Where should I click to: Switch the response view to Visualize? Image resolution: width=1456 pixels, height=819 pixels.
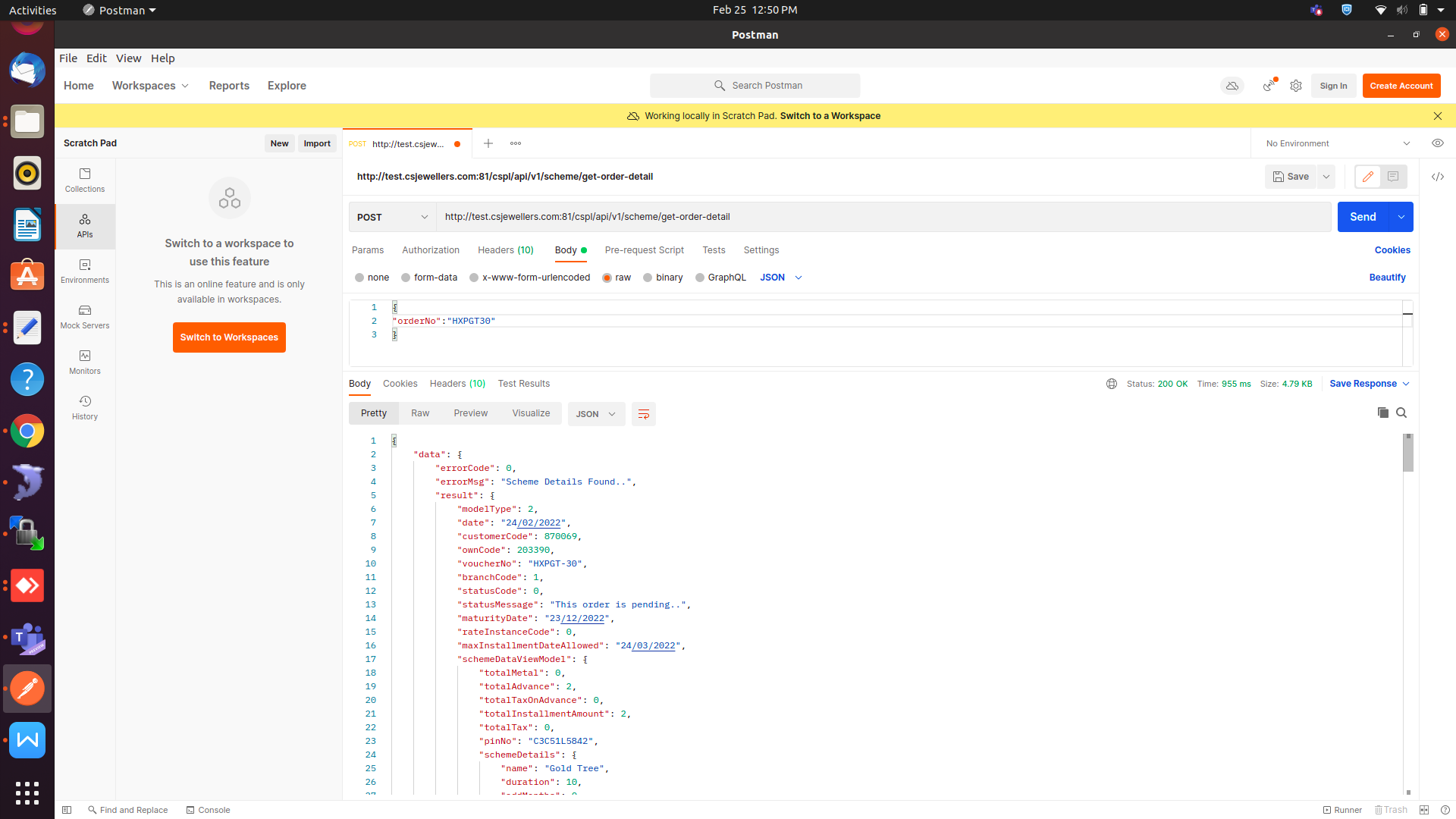tap(531, 413)
